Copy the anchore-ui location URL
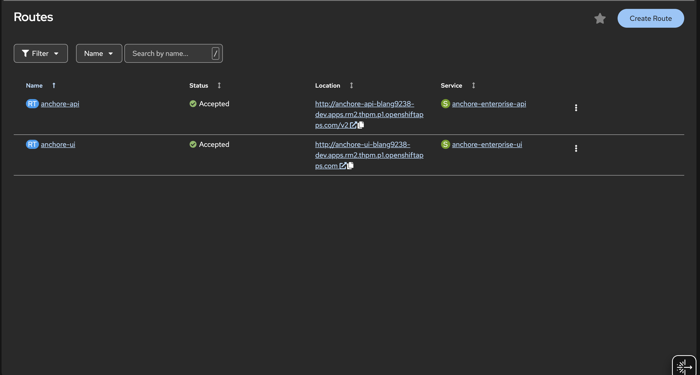The height and width of the screenshot is (375, 700). [x=350, y=166]
